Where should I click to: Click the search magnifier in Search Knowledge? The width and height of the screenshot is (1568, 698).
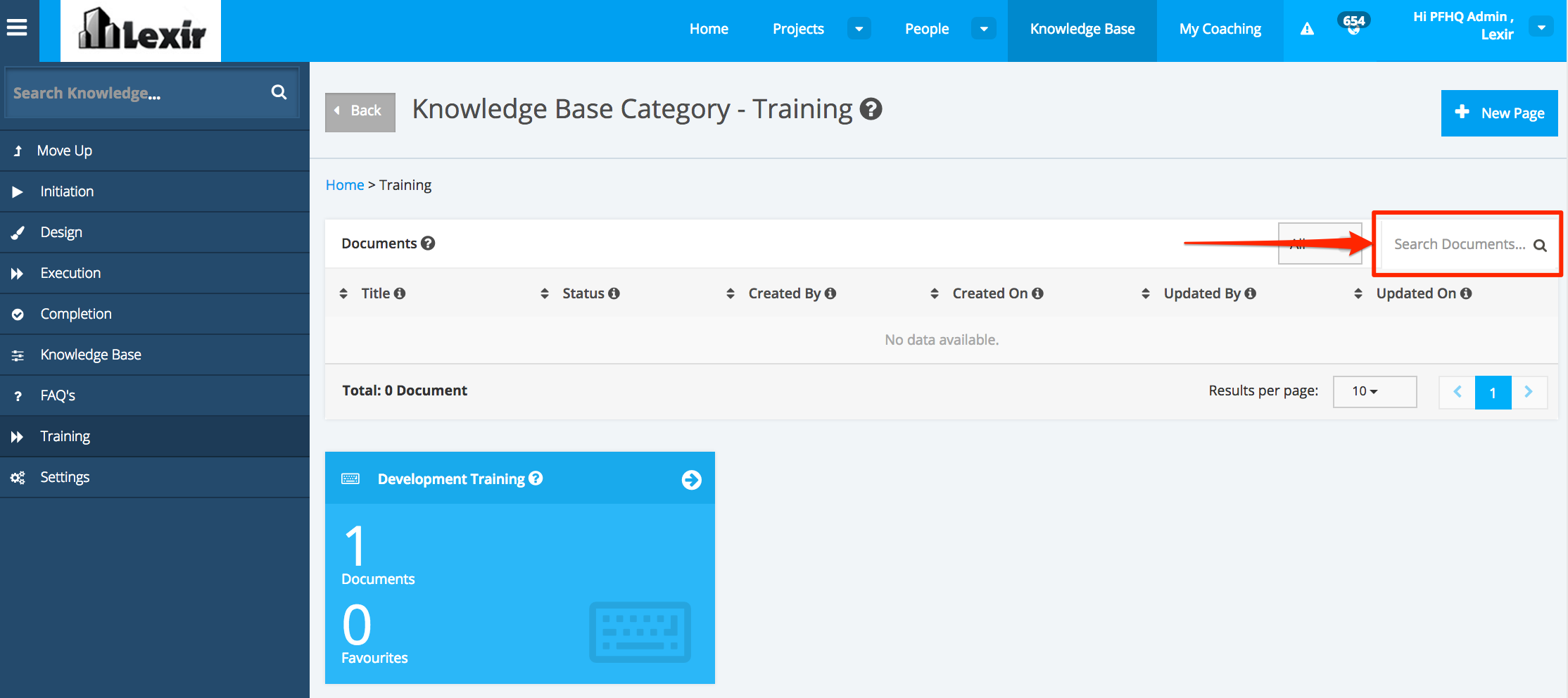click(x=279, y=92)
